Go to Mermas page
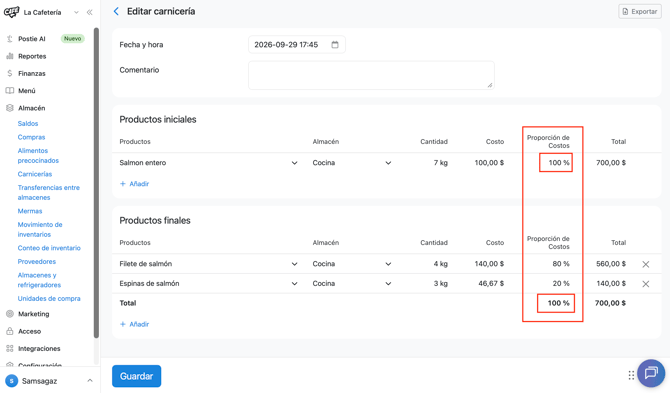 click(x=30, y=211)
